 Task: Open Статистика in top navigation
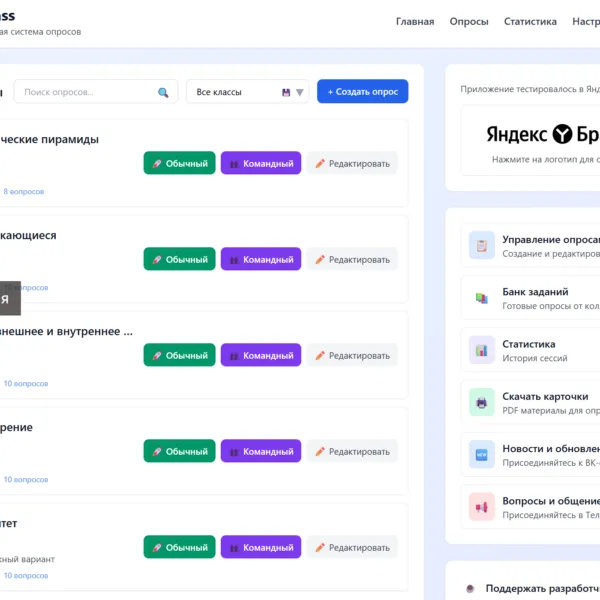530,21
